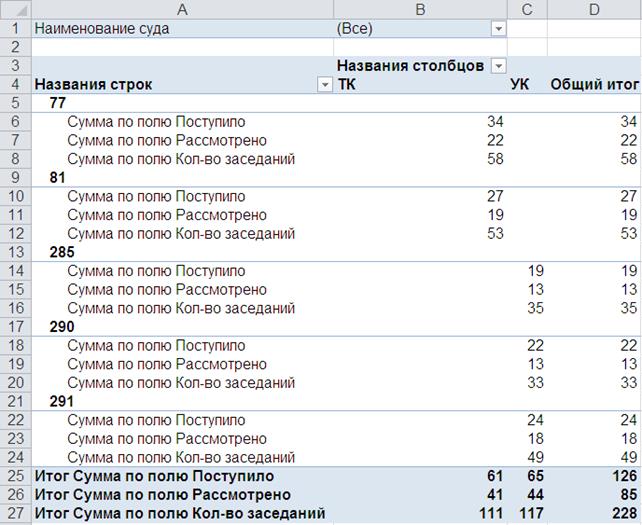Click Сумма по полю Поступило in row 18
This screenshot has width=642, height=525.
click(156, 345)
